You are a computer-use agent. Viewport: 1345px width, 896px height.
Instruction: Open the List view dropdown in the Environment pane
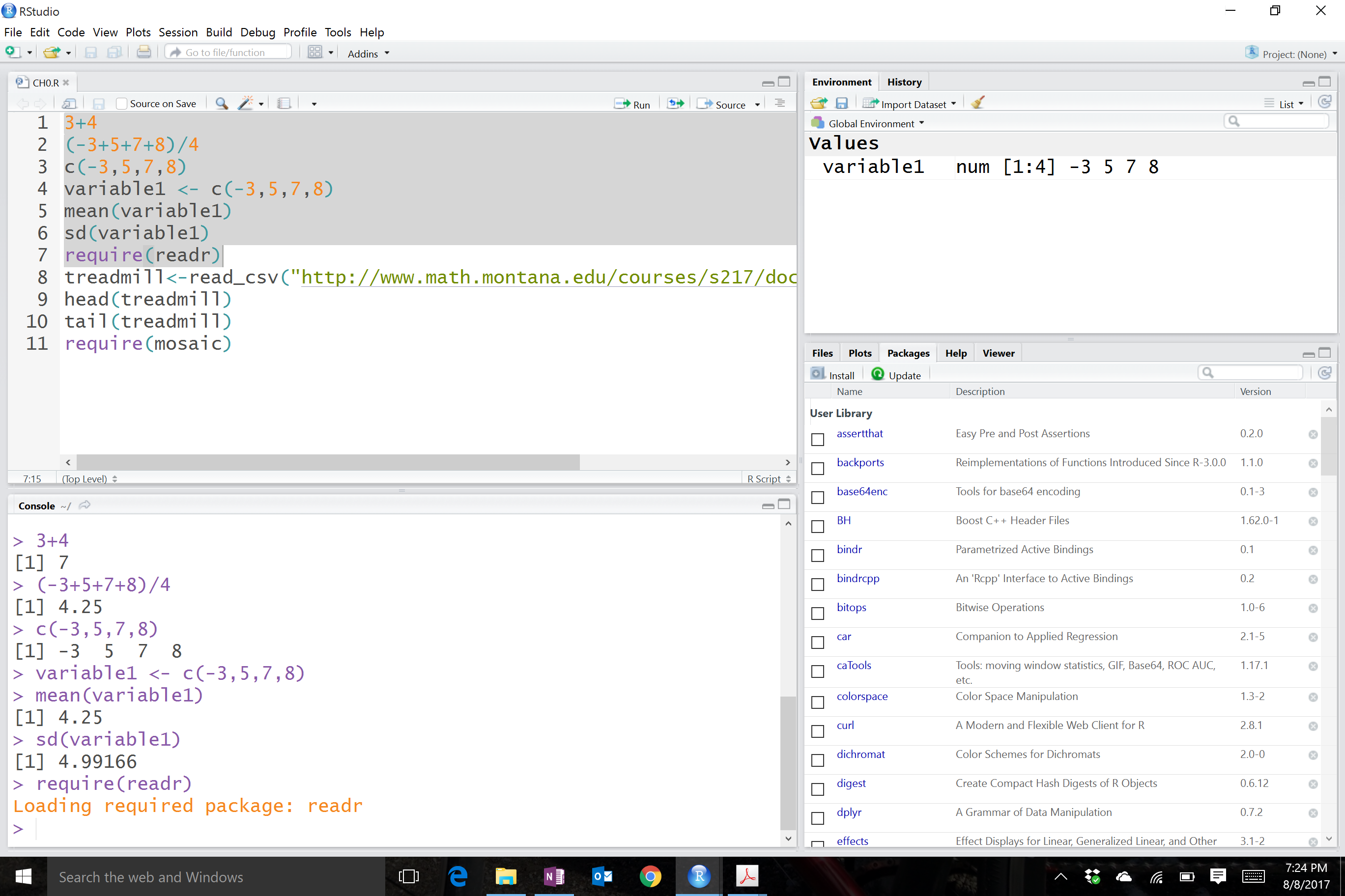(1290, 104)
